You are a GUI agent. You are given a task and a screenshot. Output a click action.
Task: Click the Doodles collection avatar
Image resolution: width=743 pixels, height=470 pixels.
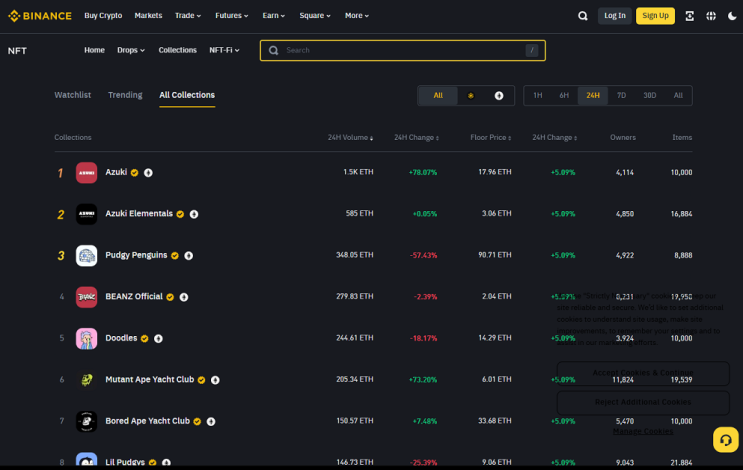(x=86, y=338)
